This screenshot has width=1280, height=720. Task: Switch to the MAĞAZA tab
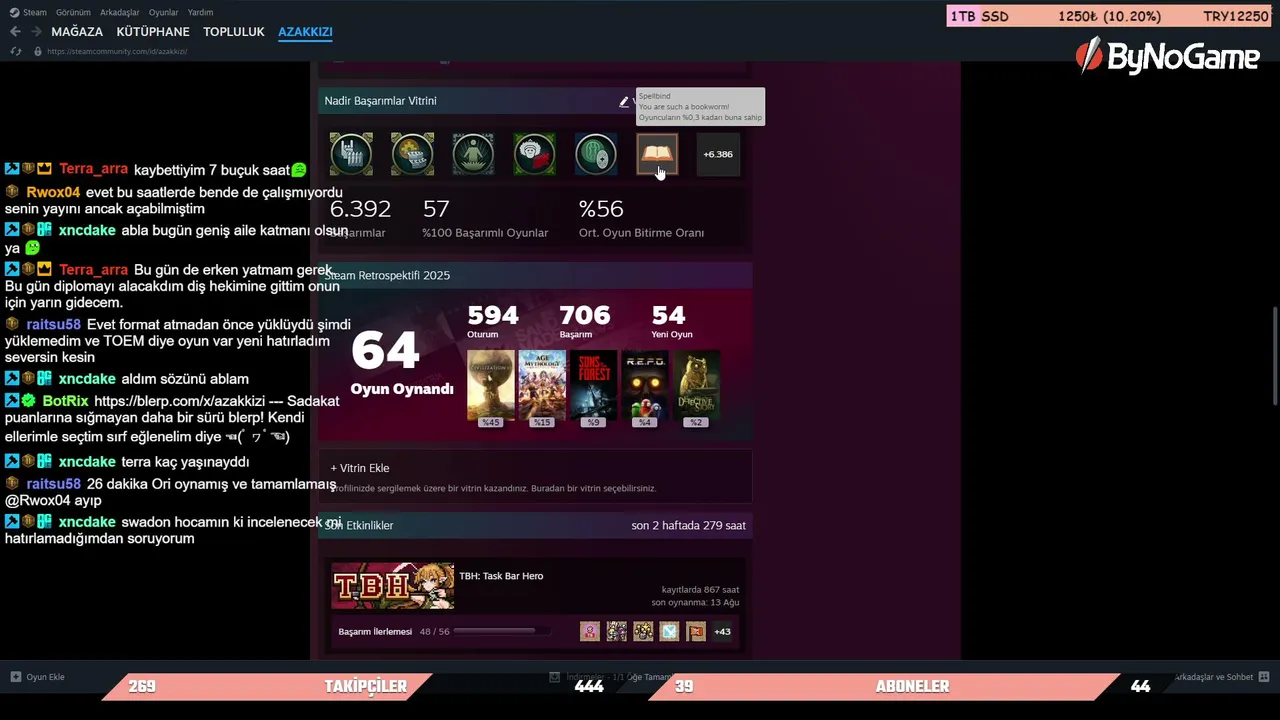[77, 32]
